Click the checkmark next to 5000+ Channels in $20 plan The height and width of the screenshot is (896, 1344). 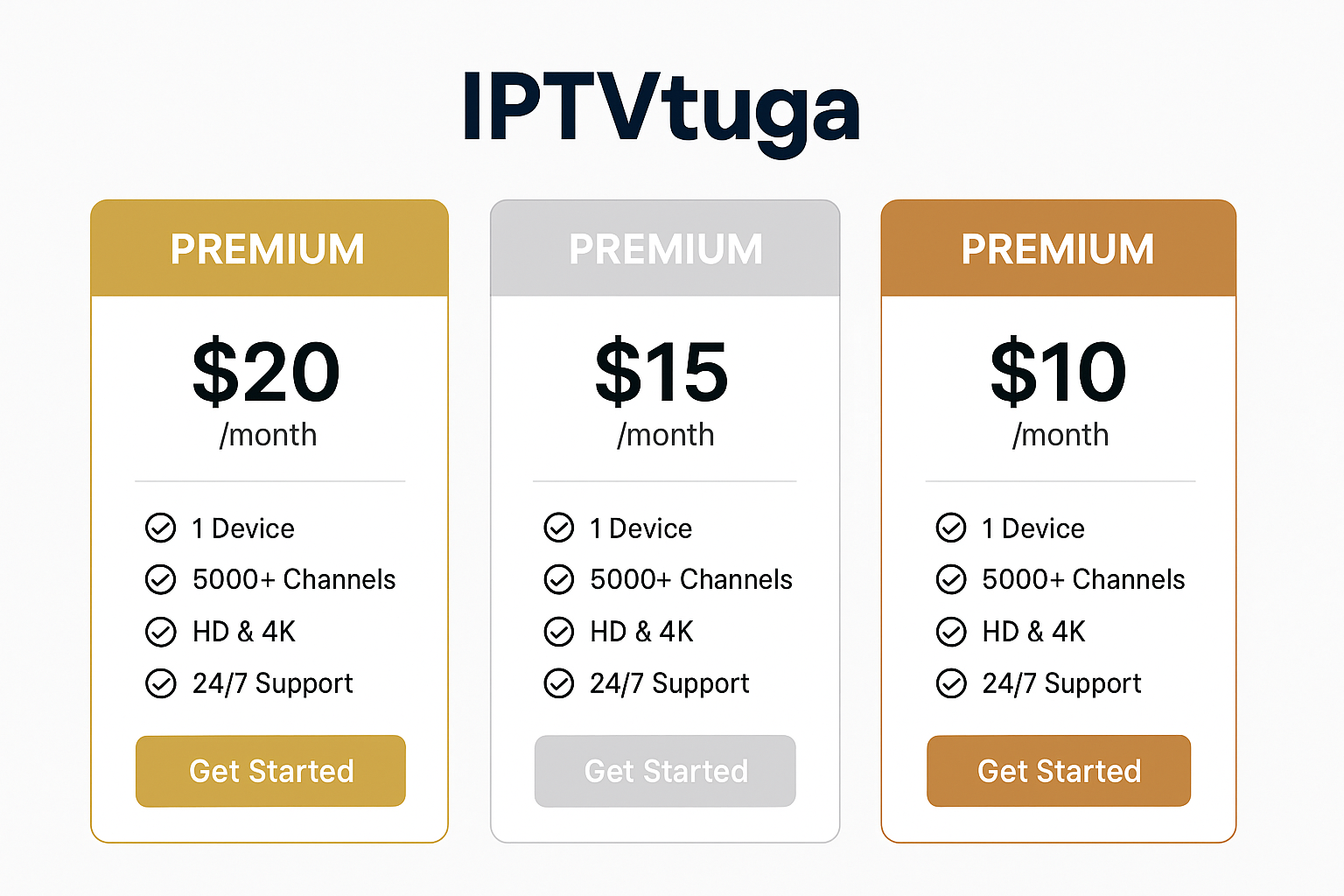pyautogui.click(x=161, y=579)
